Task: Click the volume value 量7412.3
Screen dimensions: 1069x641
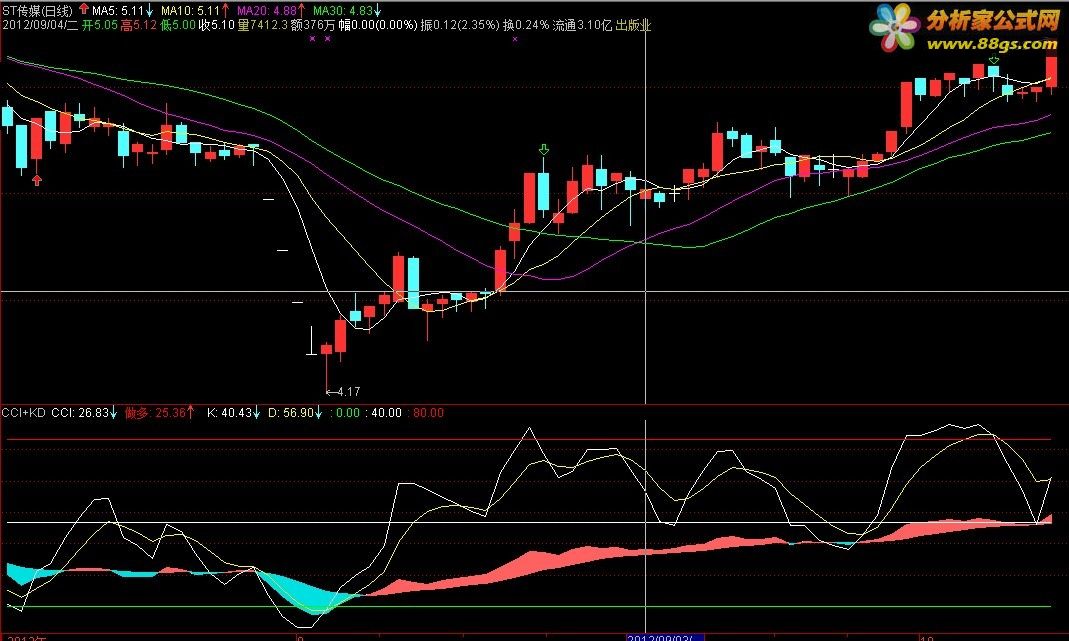Action: pyautogui.click(x=262, y=25)
